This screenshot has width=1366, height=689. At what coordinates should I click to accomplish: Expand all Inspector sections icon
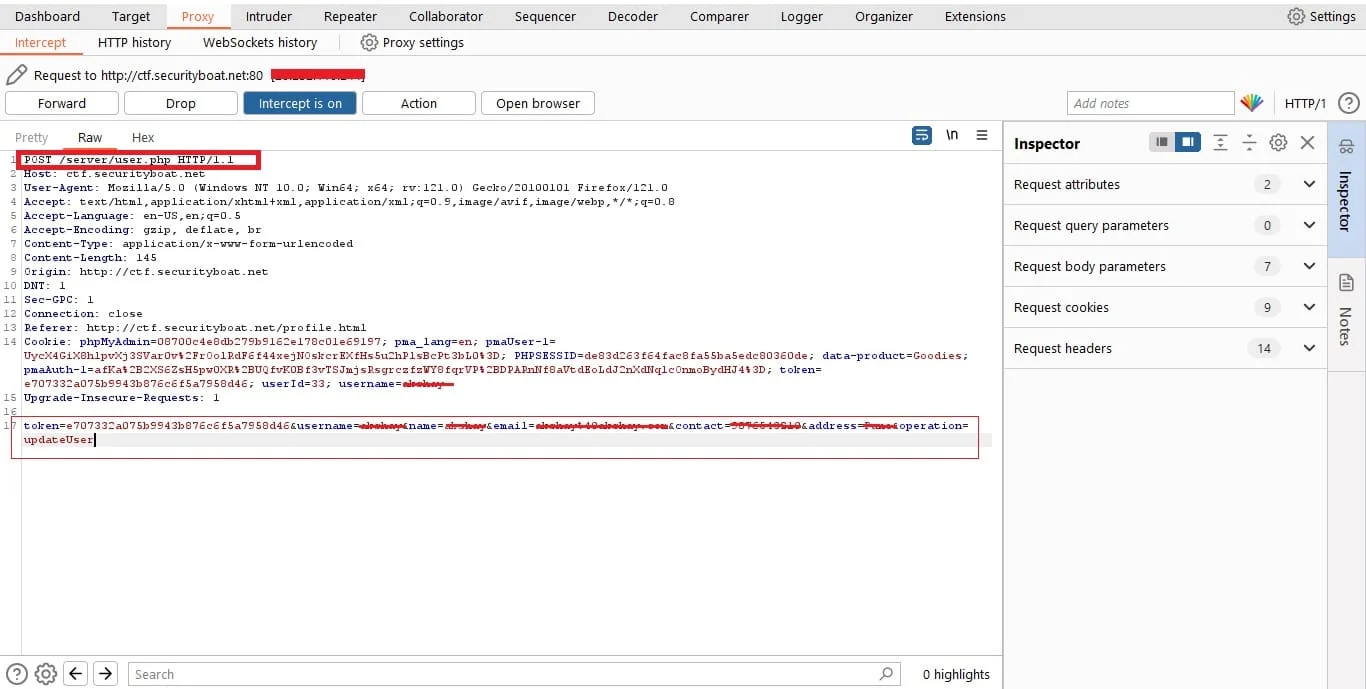point(1220,143)
